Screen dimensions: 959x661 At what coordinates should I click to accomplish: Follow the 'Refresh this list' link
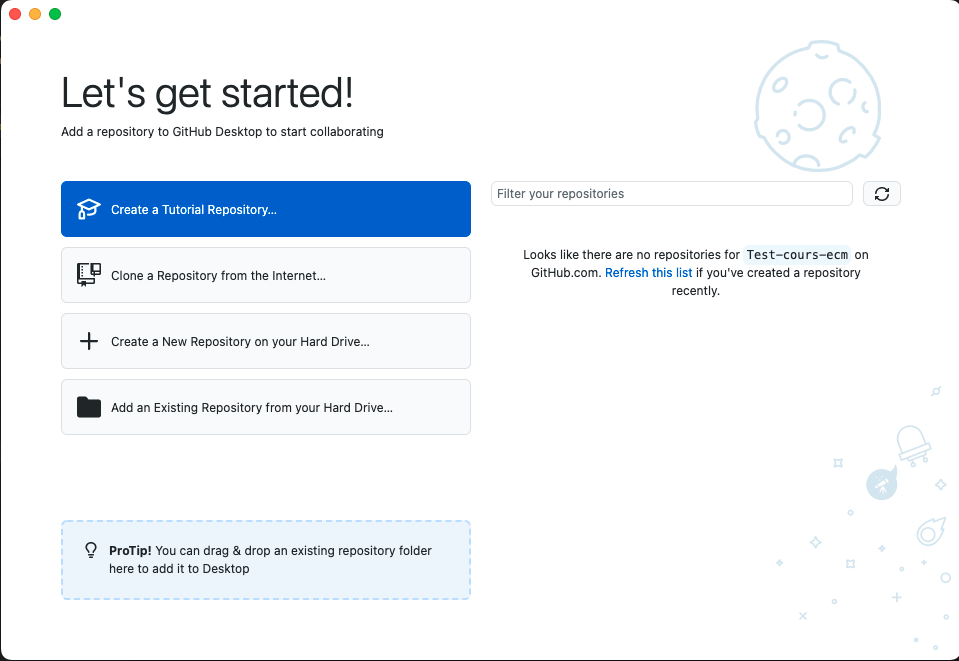tap(648, 273)
